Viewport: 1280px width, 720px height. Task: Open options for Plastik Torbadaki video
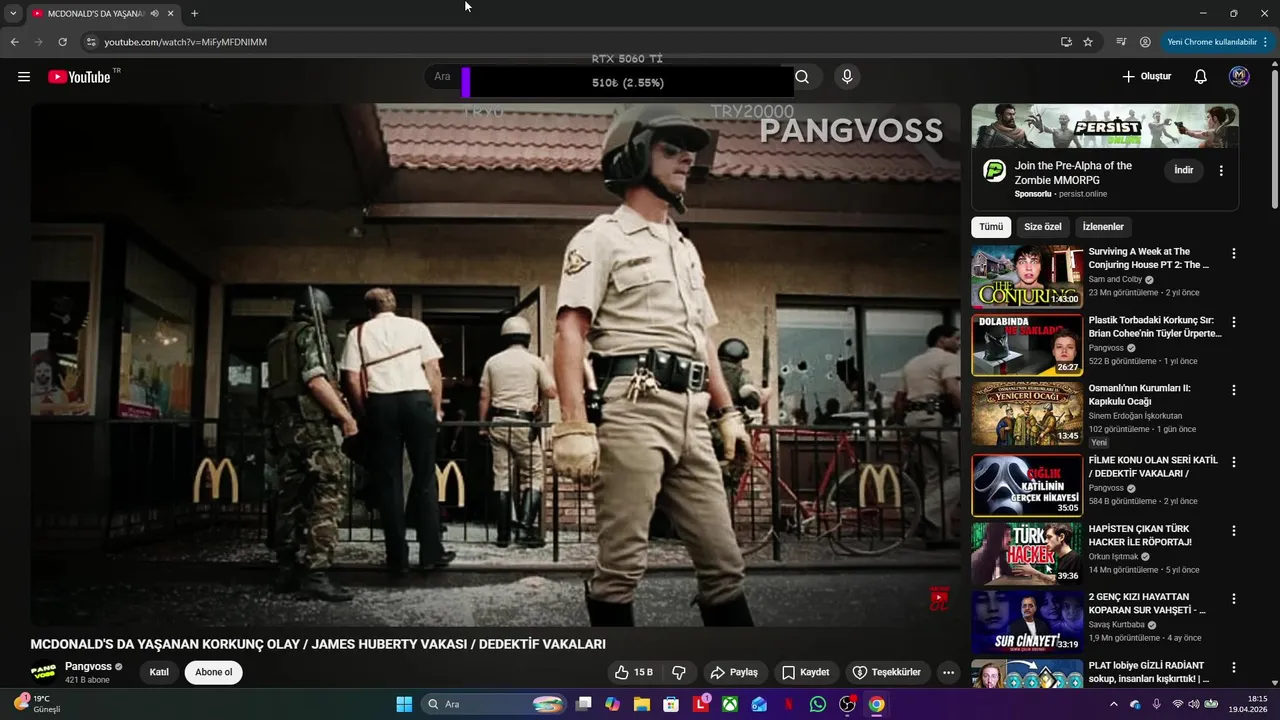(x=1233, y=322)
